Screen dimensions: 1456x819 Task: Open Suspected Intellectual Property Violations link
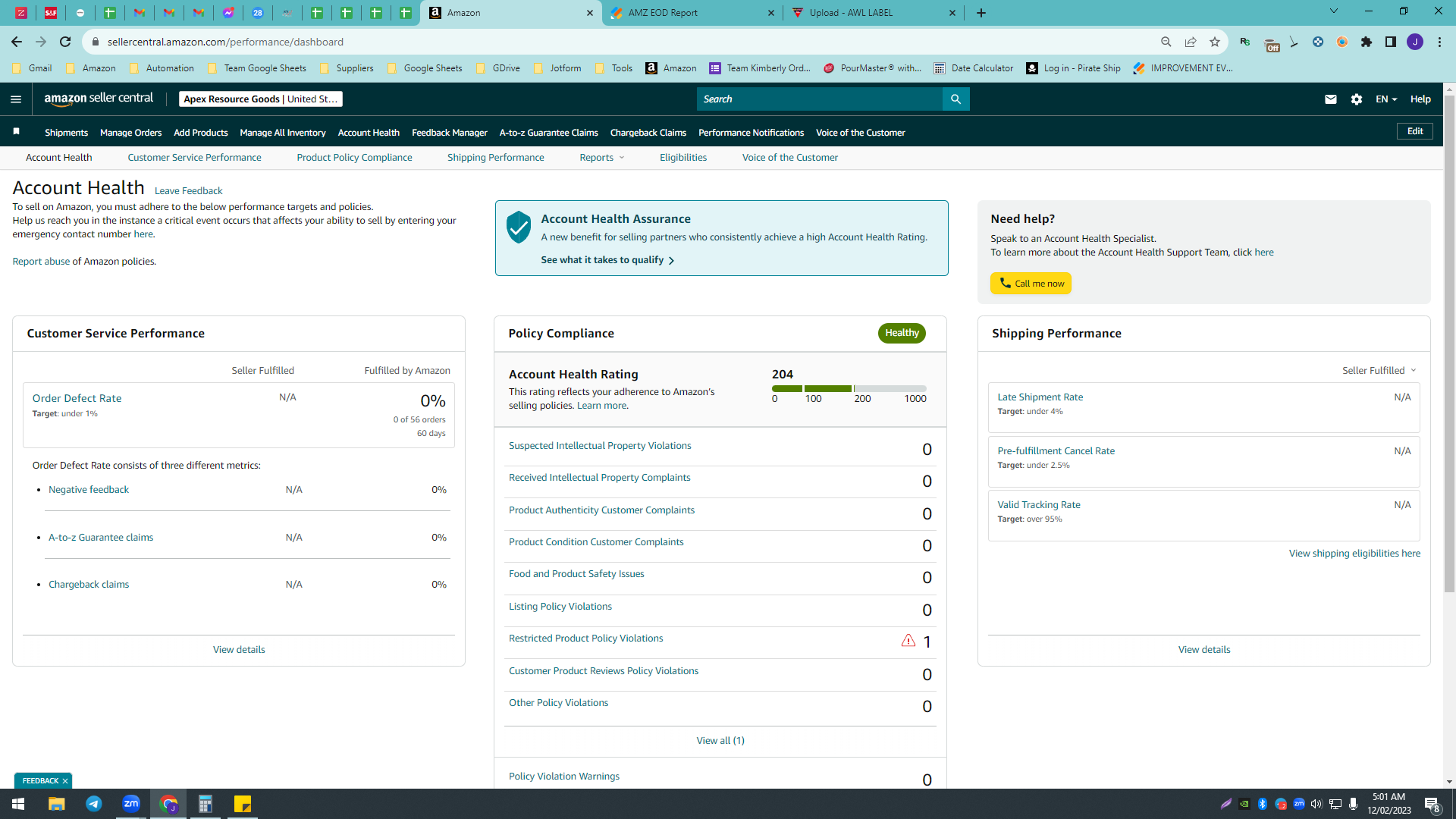[x=600, y=446]
